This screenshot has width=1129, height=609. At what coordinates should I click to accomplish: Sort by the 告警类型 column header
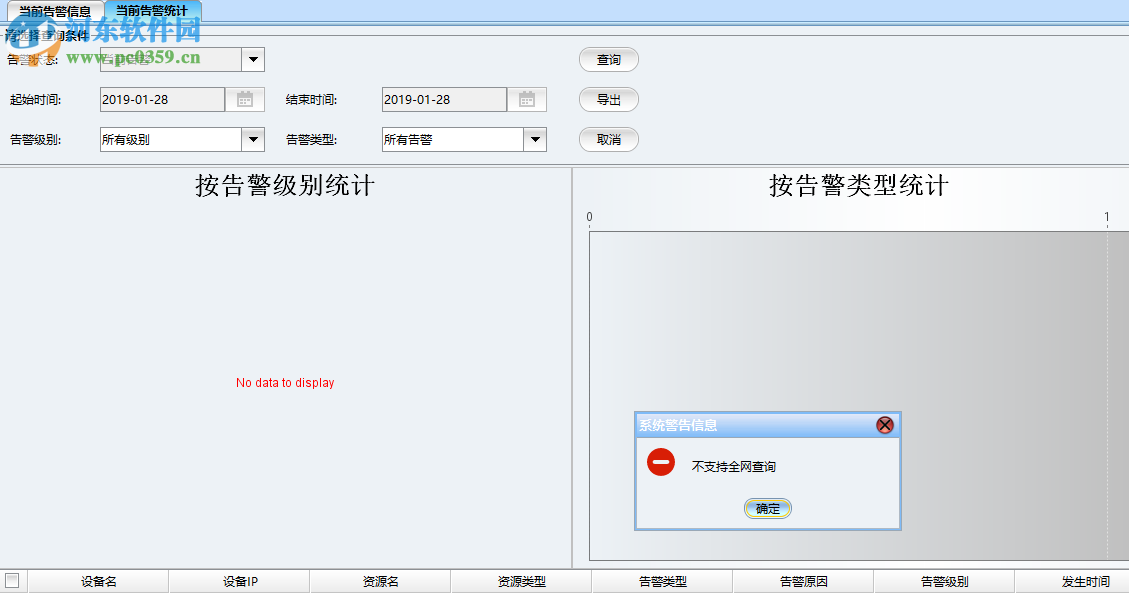[x=663, y=582]
